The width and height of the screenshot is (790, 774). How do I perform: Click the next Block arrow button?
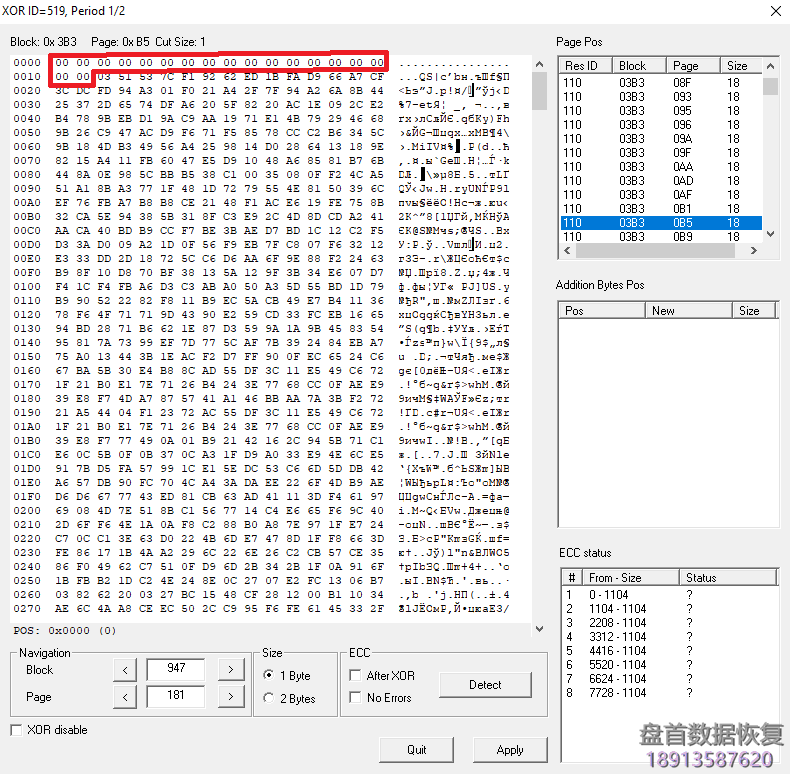click(x=230, y=670)
